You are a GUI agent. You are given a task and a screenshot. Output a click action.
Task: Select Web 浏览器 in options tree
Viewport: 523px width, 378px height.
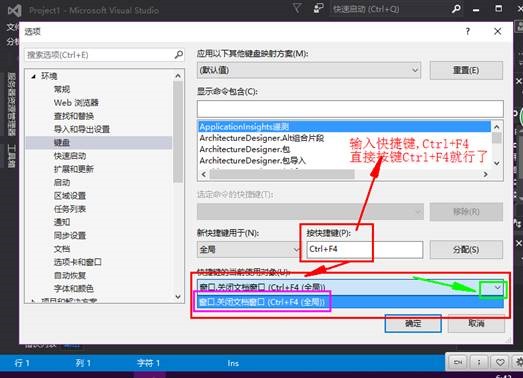click(x=76, y=102)
